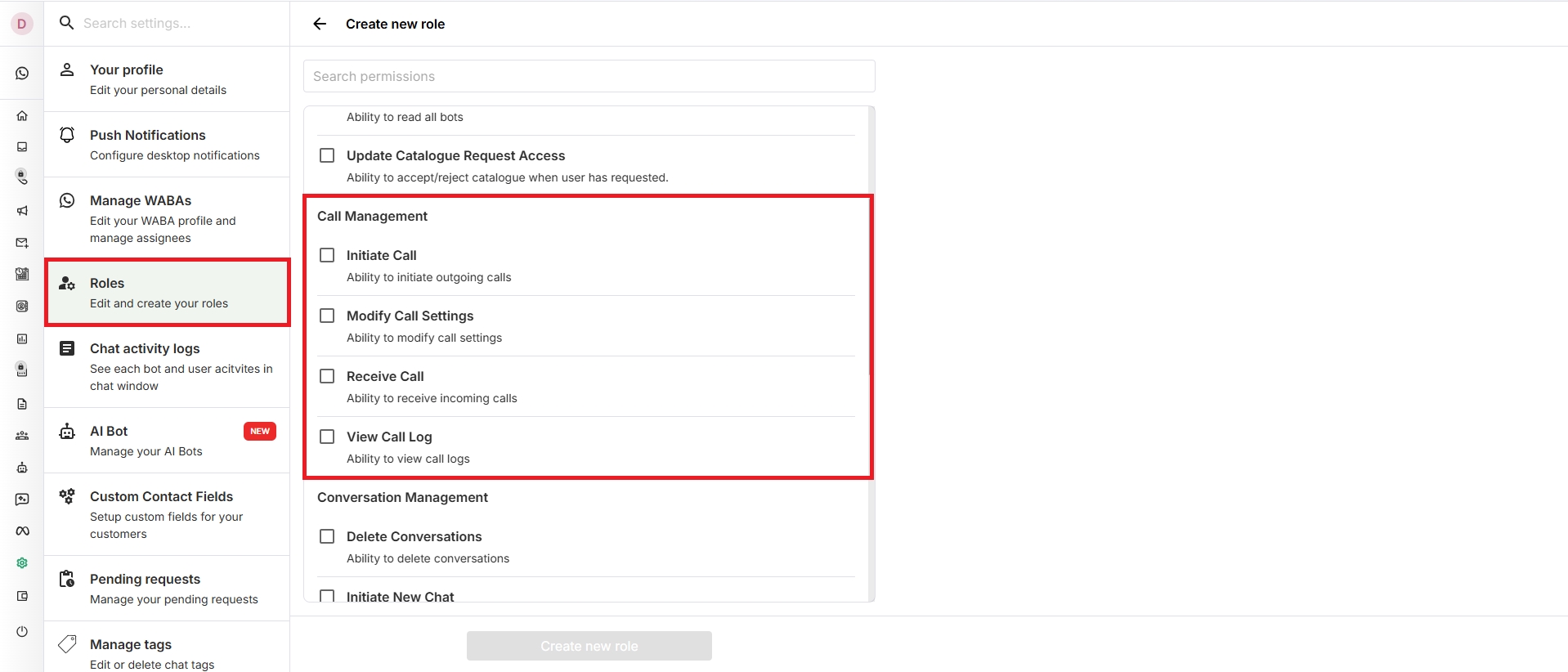The width and height of the screenshot is (1568, 672).
Task: Click the user avatar with letter D
Action: [x=22, y=24]
